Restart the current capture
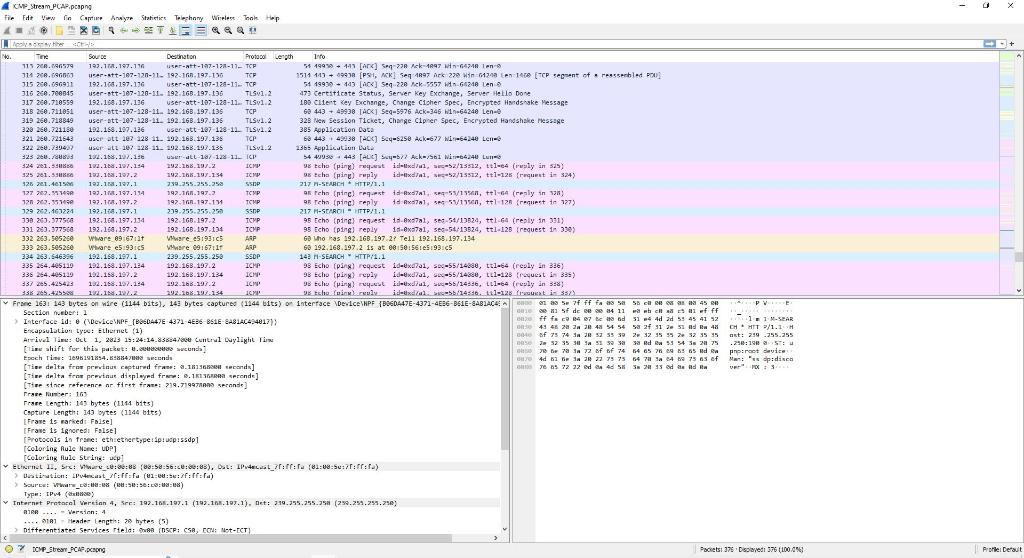Screen dimensions: 1024x558 [x=31, y=30]
